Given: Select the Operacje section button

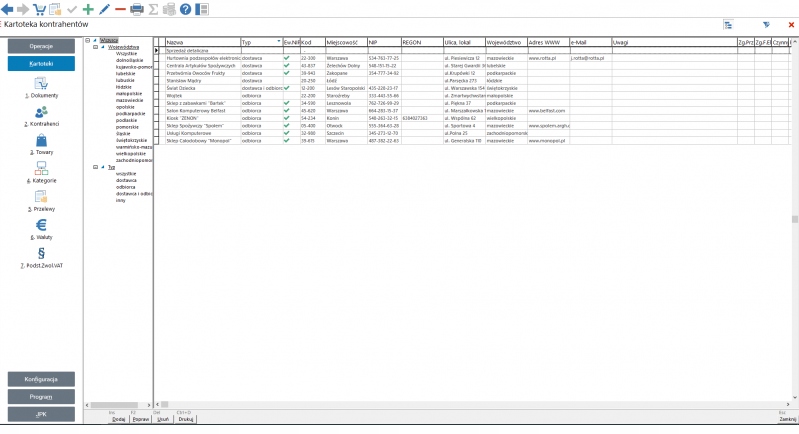Looking at the screenshot, I should pos(41,46).
